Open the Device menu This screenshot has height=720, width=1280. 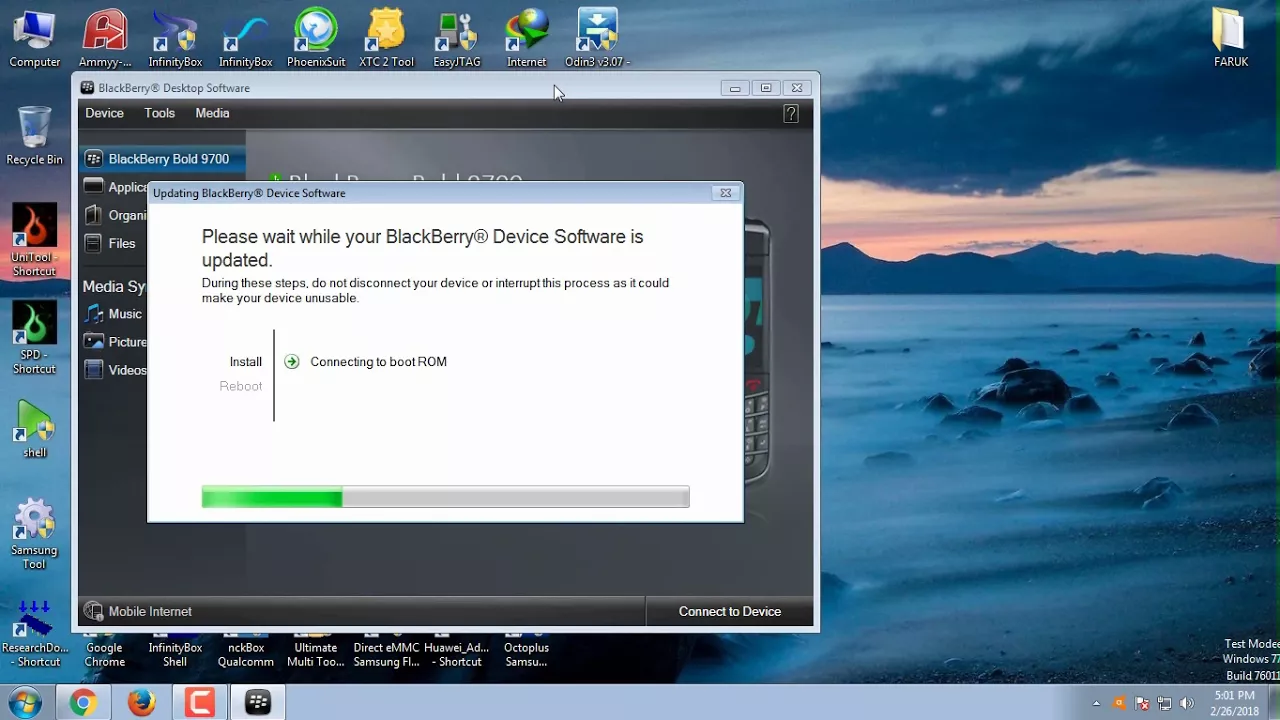pos(104,113)
